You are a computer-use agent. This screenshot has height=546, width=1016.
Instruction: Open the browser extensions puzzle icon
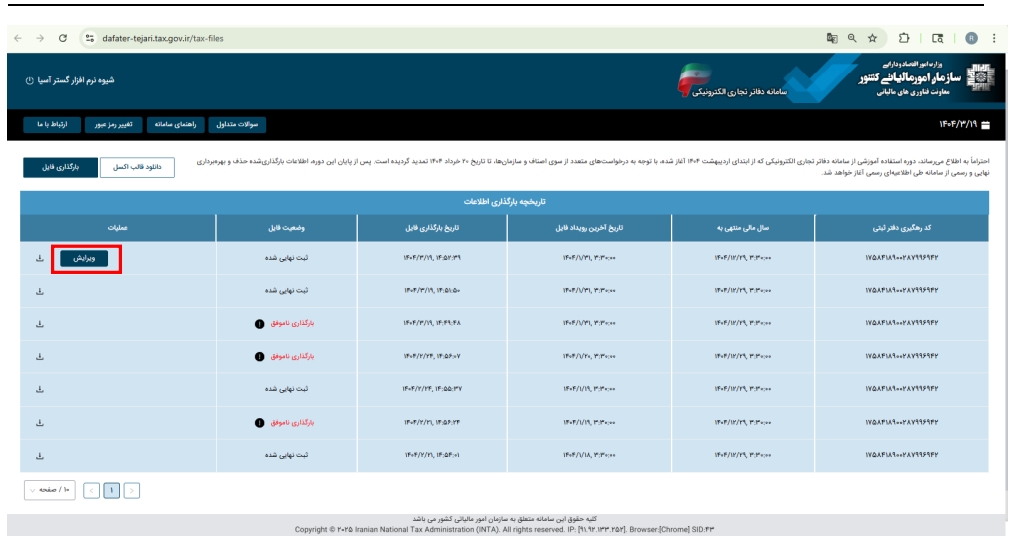[904, 38]
